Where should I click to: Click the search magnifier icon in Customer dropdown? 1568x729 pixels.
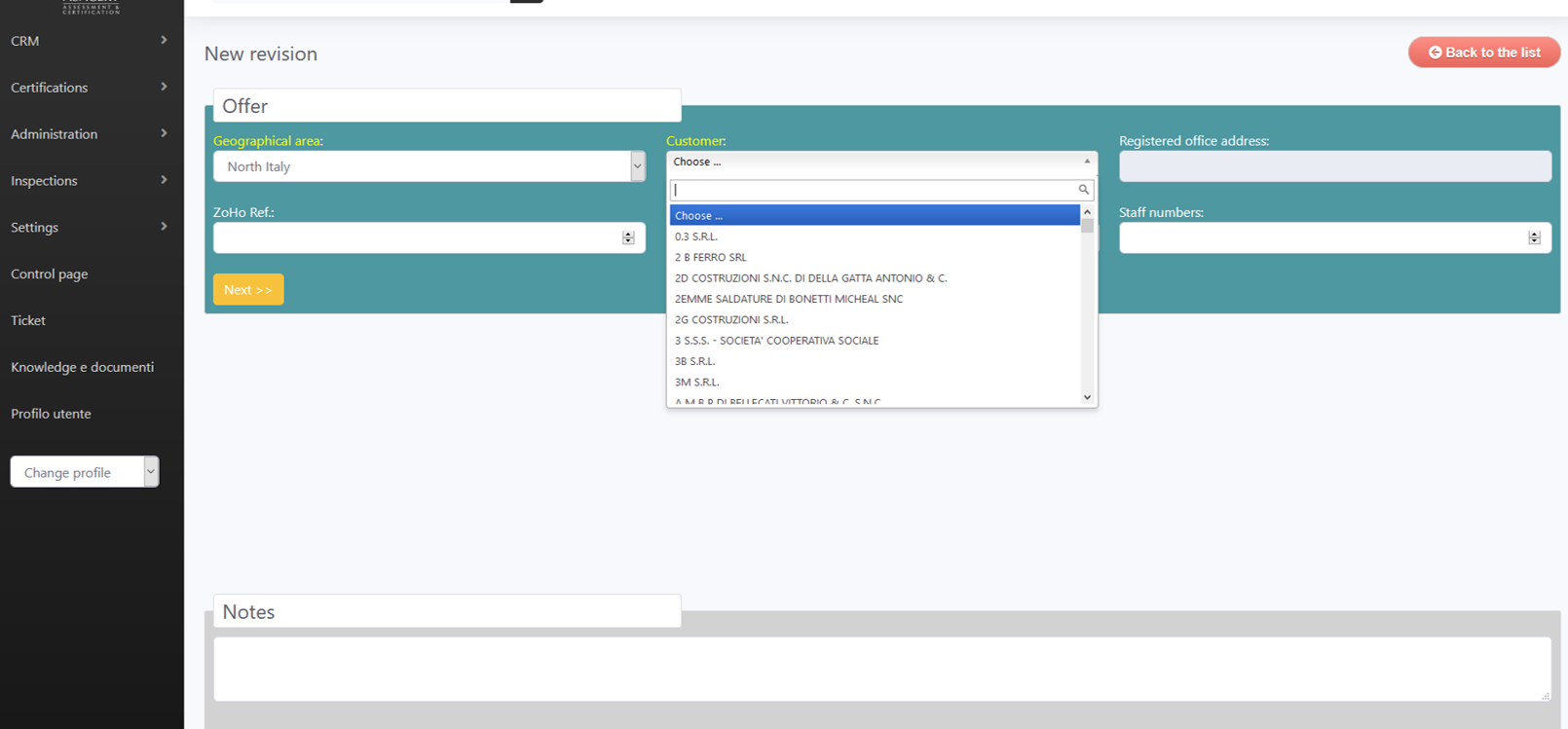coord(1083,190)
